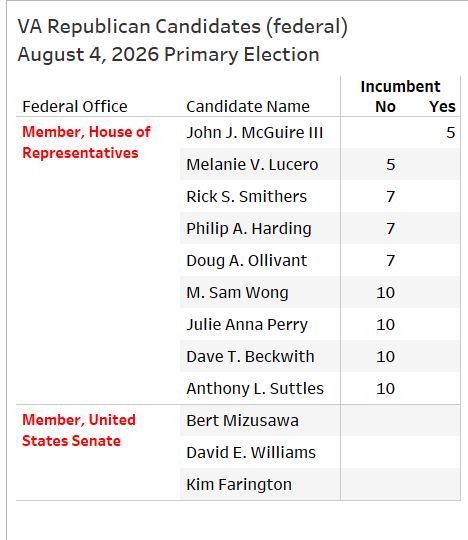Click candidate Anthony L. Suttles
Viewport: 468px width, 540px height.
tap(255, 388)
